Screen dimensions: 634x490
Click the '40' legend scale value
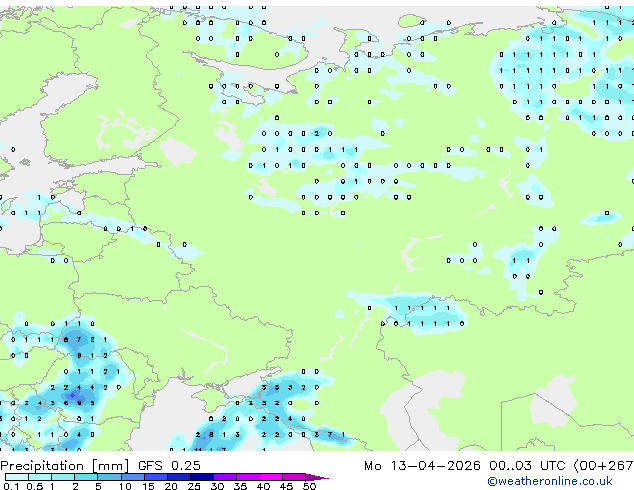pos(263,486)
